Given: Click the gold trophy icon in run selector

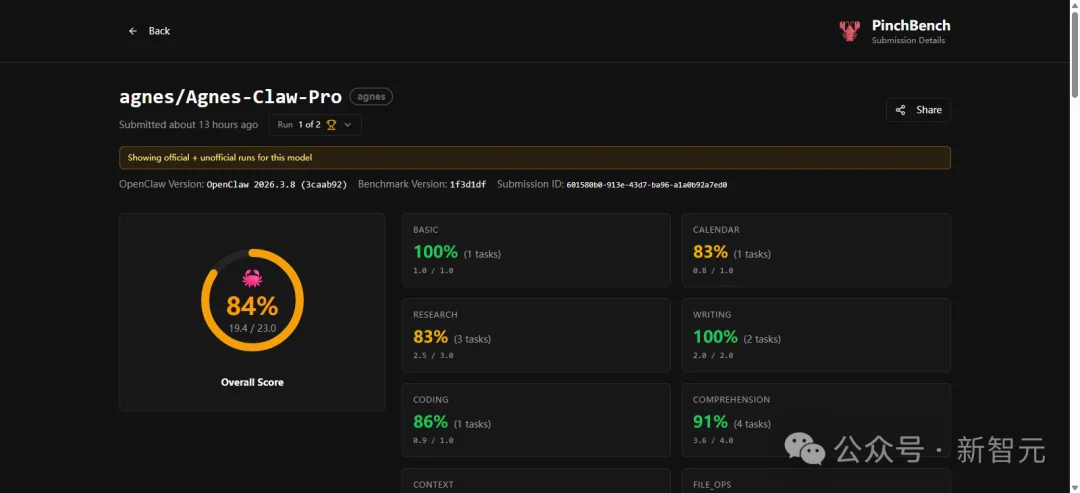Looking at the screenshot, I should (x=331, y=125).
